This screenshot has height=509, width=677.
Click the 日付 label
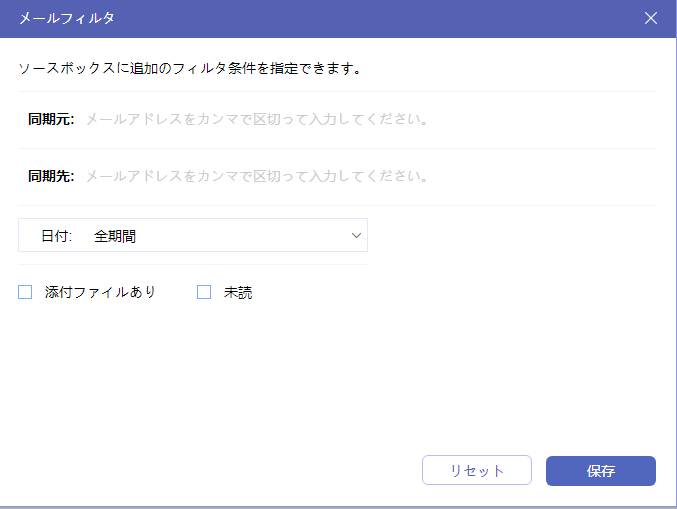pos(57,236)
